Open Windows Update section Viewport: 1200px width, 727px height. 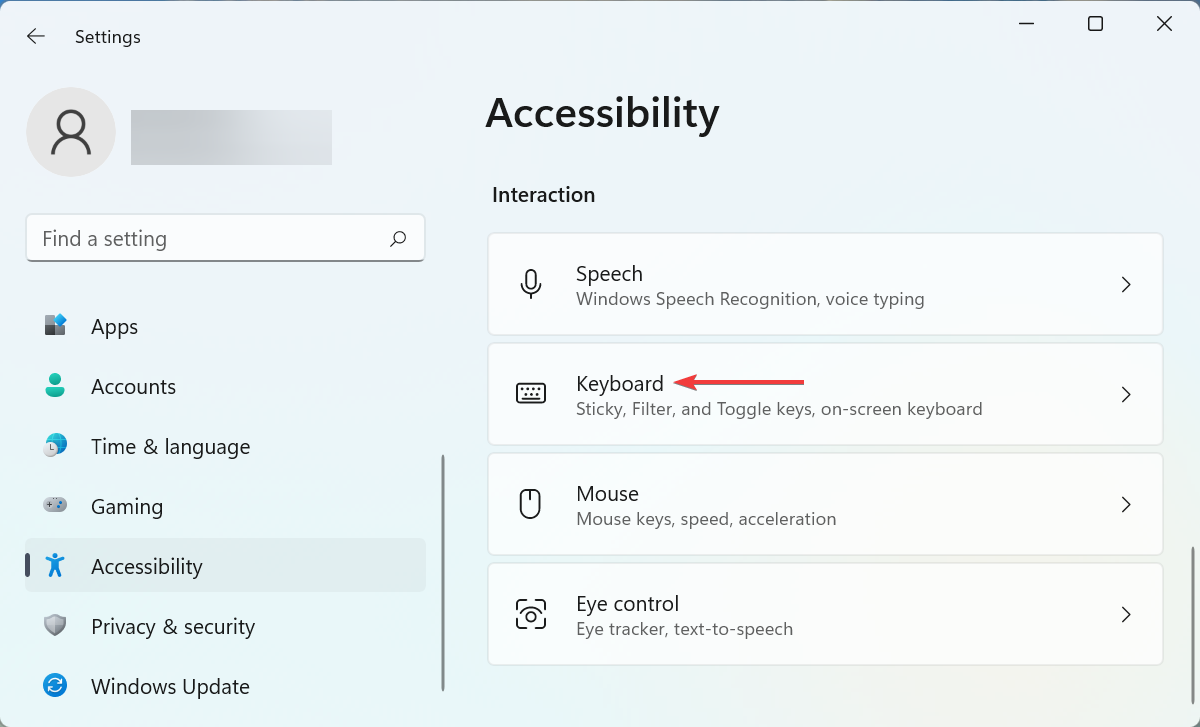(x=225, y=686)
